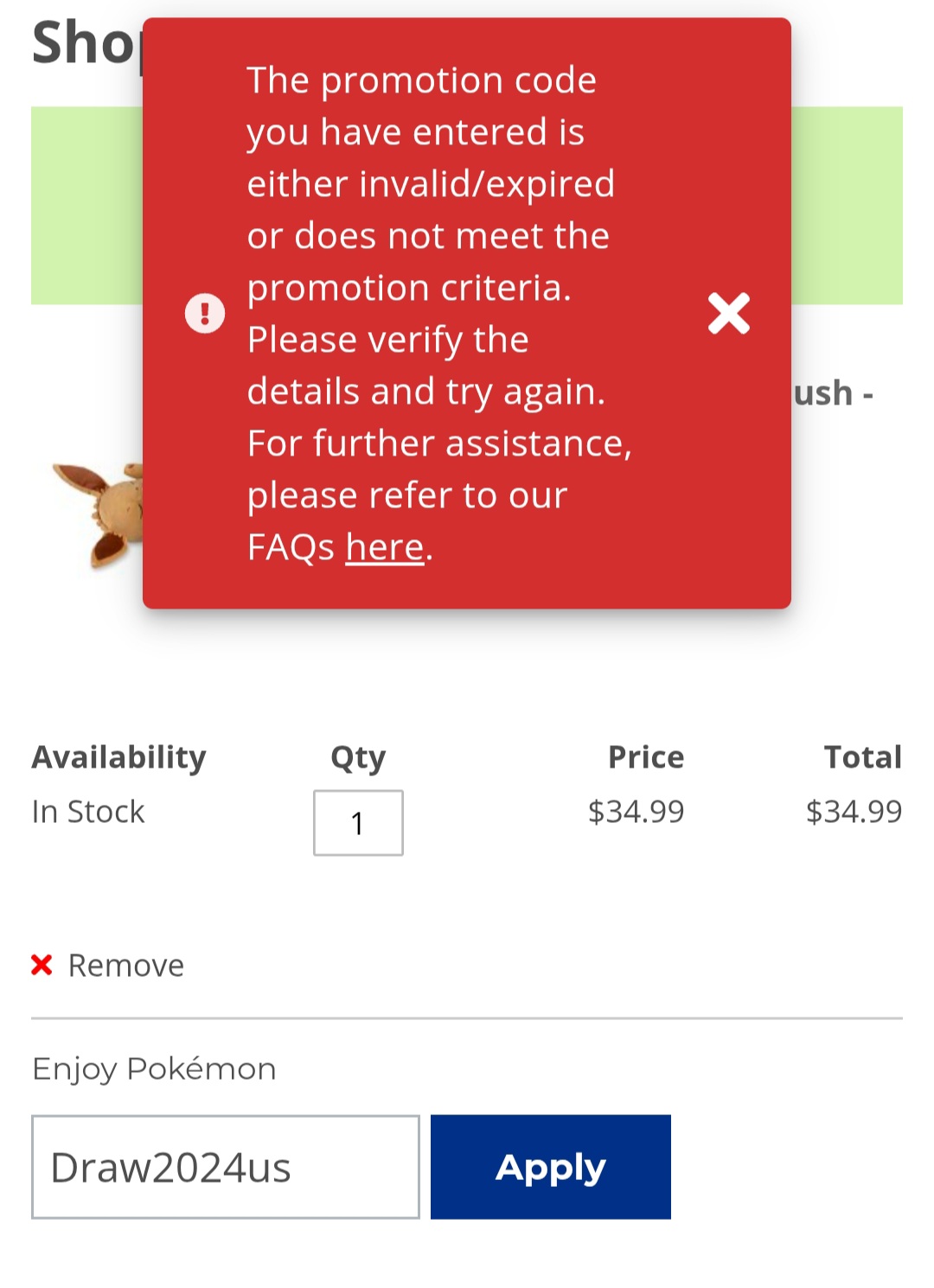Click the $34.99 value under Price
934x1288 pixels.
[636, 812]
